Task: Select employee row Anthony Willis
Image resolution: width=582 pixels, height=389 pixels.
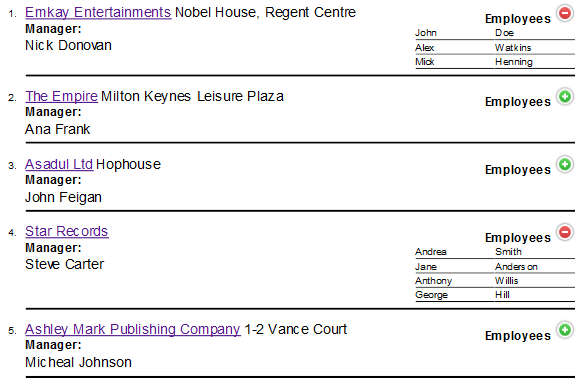Action: coord(495,281)
